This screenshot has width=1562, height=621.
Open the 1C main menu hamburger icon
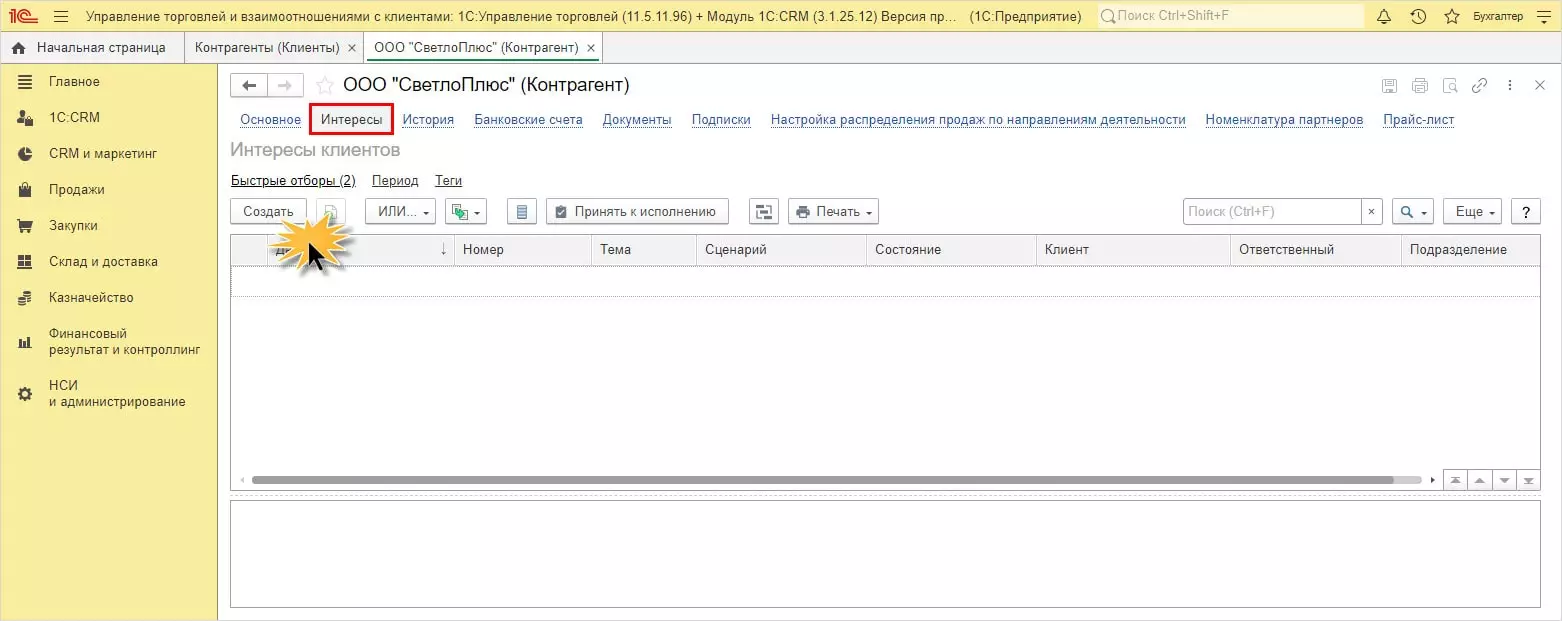tap(60, 16)
